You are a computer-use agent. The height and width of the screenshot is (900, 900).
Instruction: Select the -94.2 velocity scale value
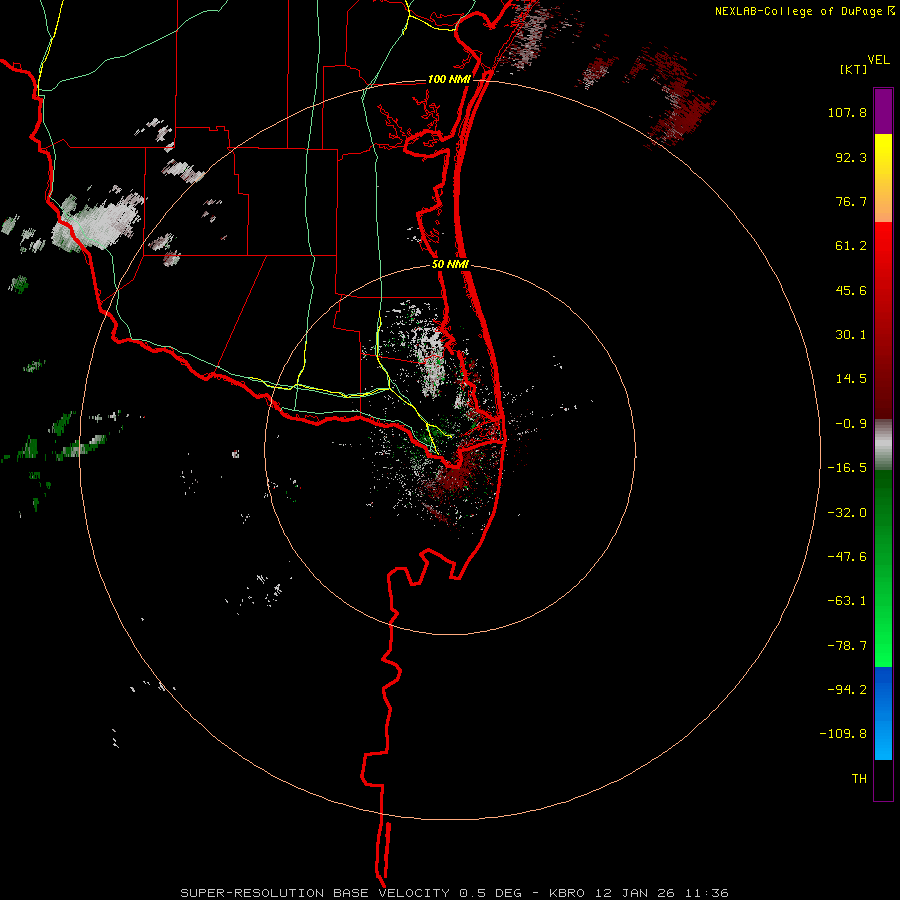[x=847, y=690]
